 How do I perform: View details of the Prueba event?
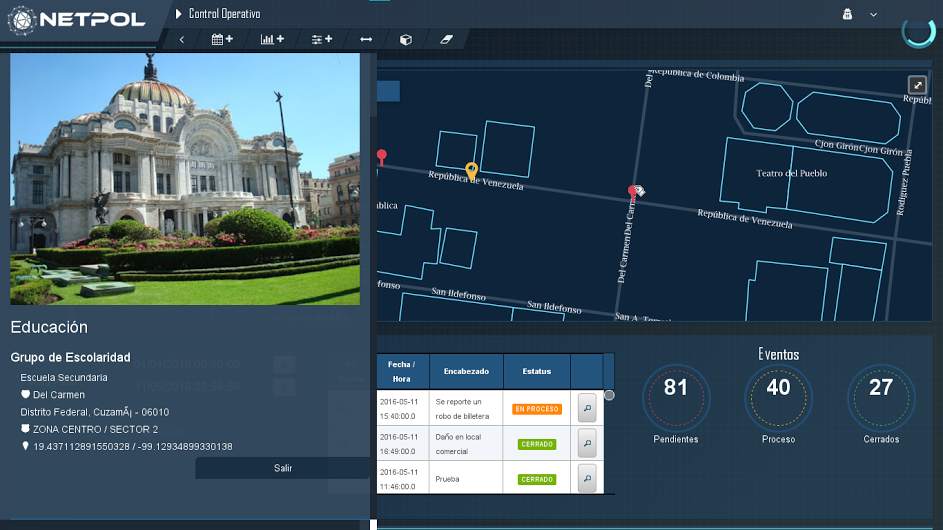(x=587, y=478)
